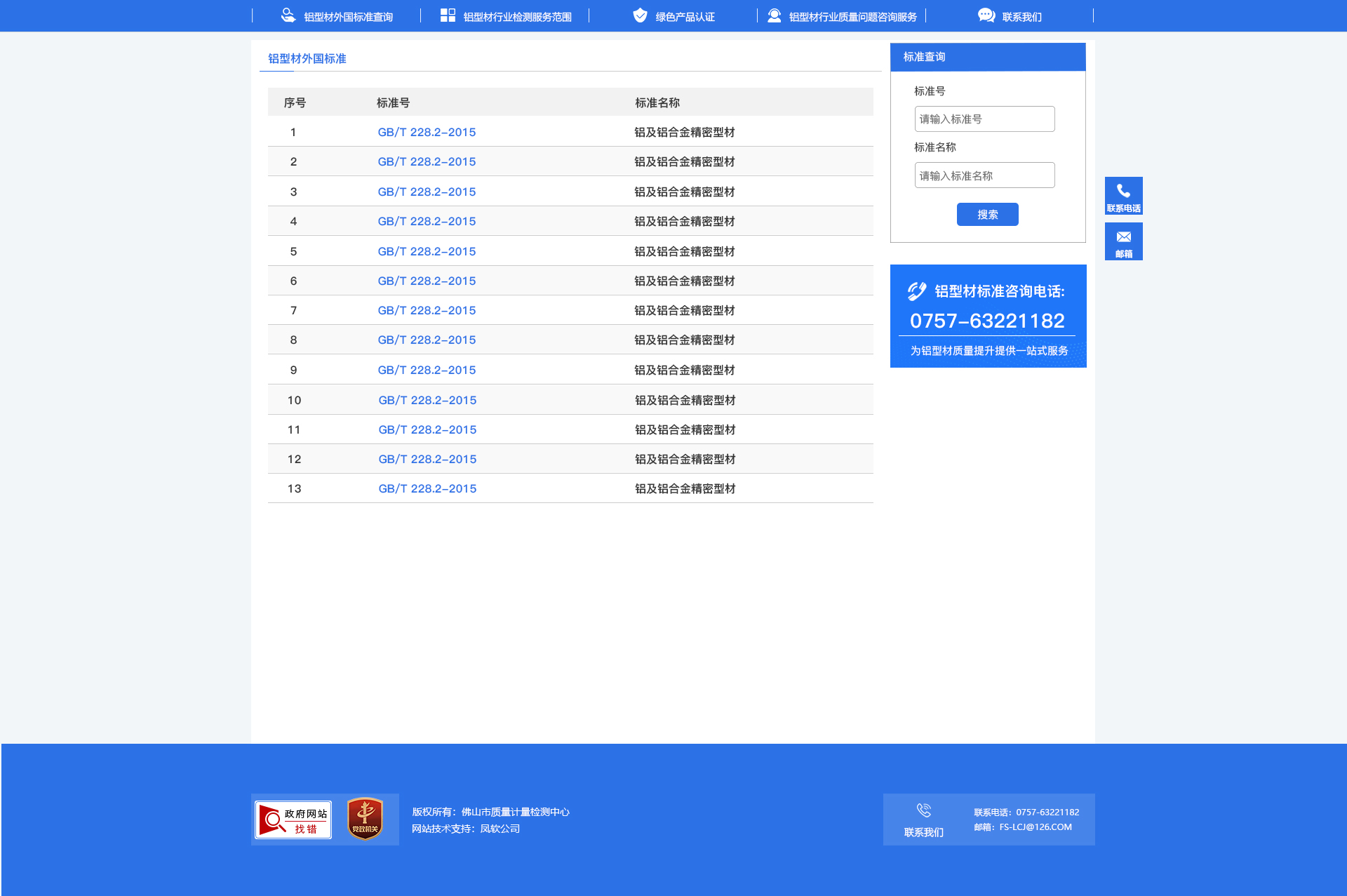Focus the 请输入标准号 input field
1347x896 pixels.
click(984, 119)
